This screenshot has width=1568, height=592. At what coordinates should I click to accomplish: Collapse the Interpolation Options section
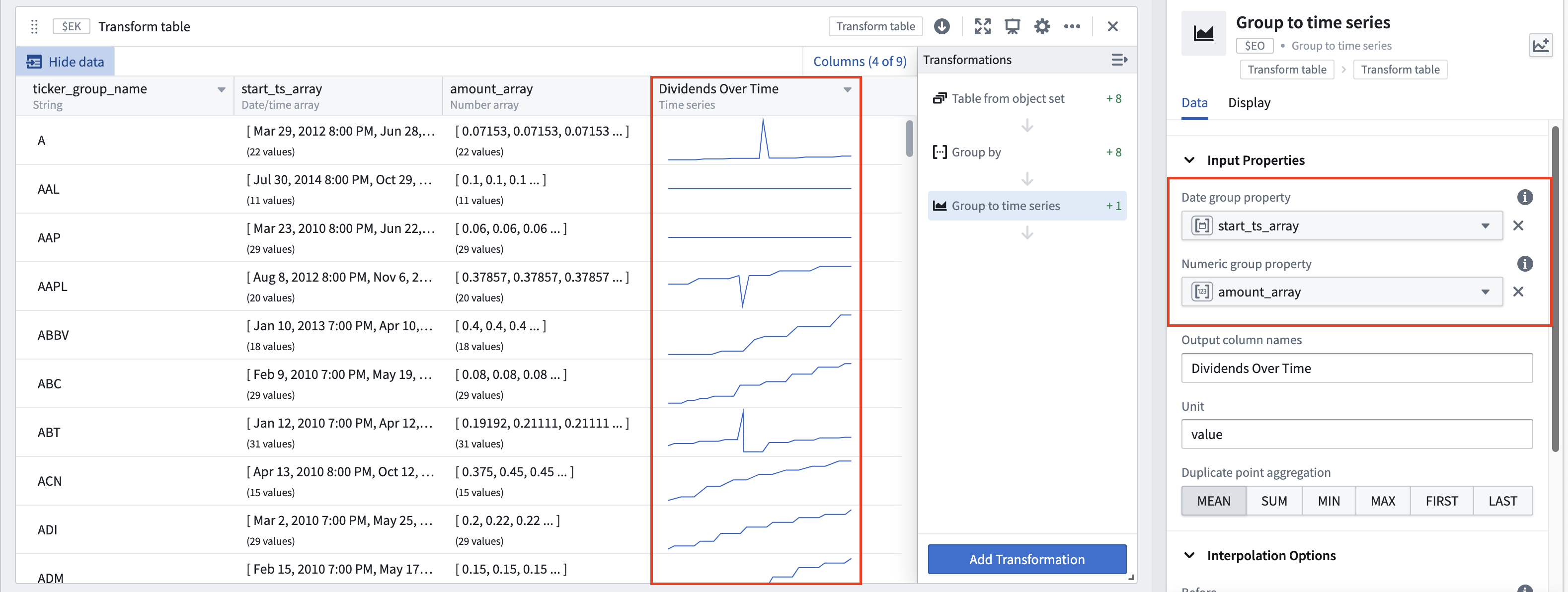click(x=1189, y=555)
